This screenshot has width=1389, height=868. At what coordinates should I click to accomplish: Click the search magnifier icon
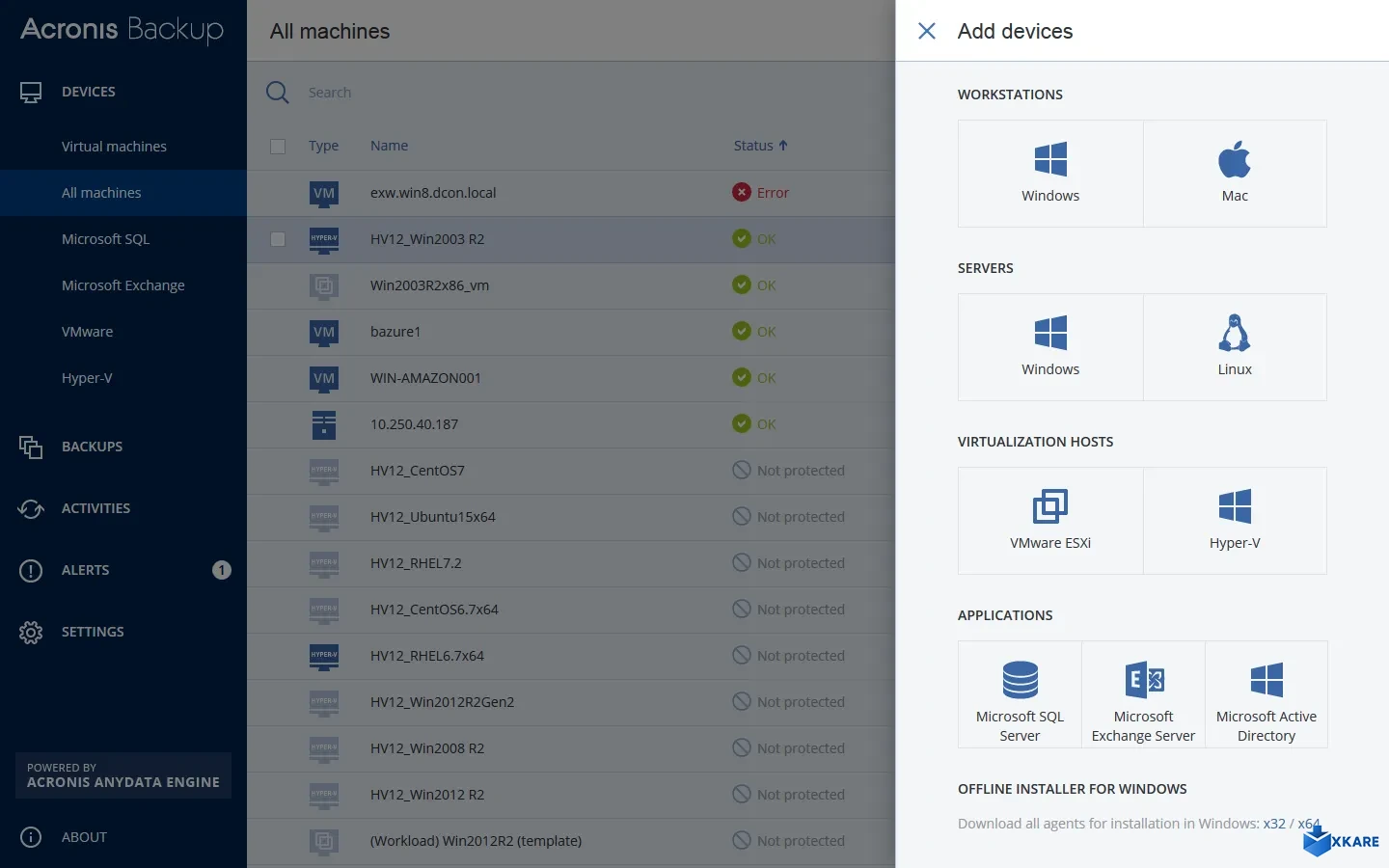[x=278, y=93]
